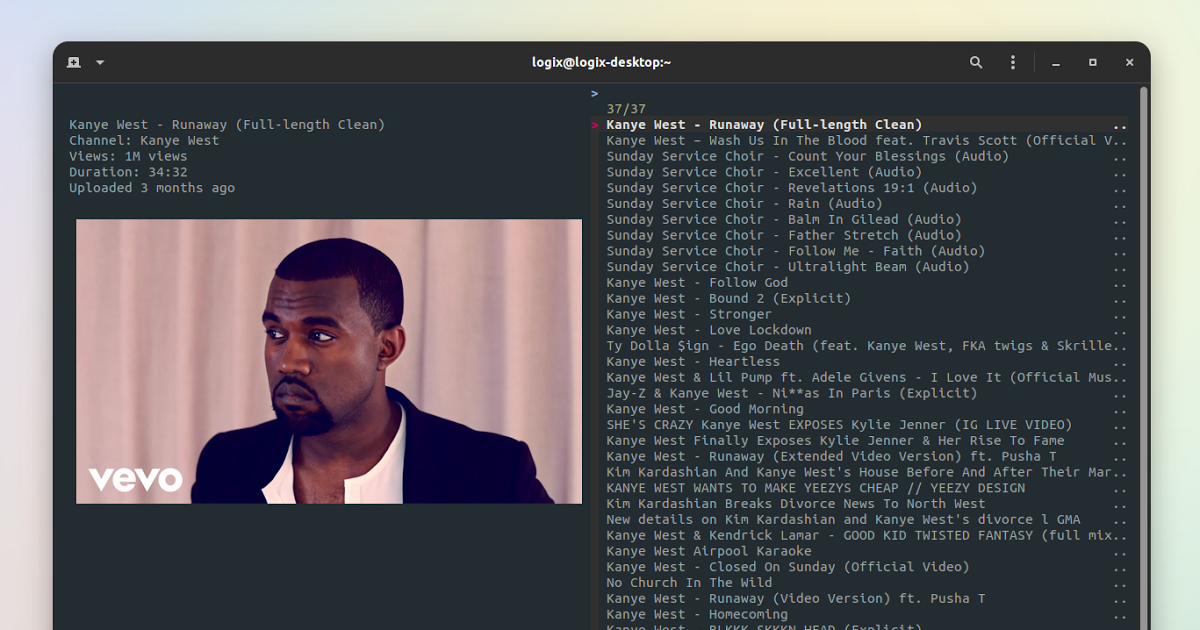The height and width of the screenshot is (630, 1200).
Task: Select 'Jay-Z & Kanye West - Ni**as In Paris'
Action: (x=866, y=393)
